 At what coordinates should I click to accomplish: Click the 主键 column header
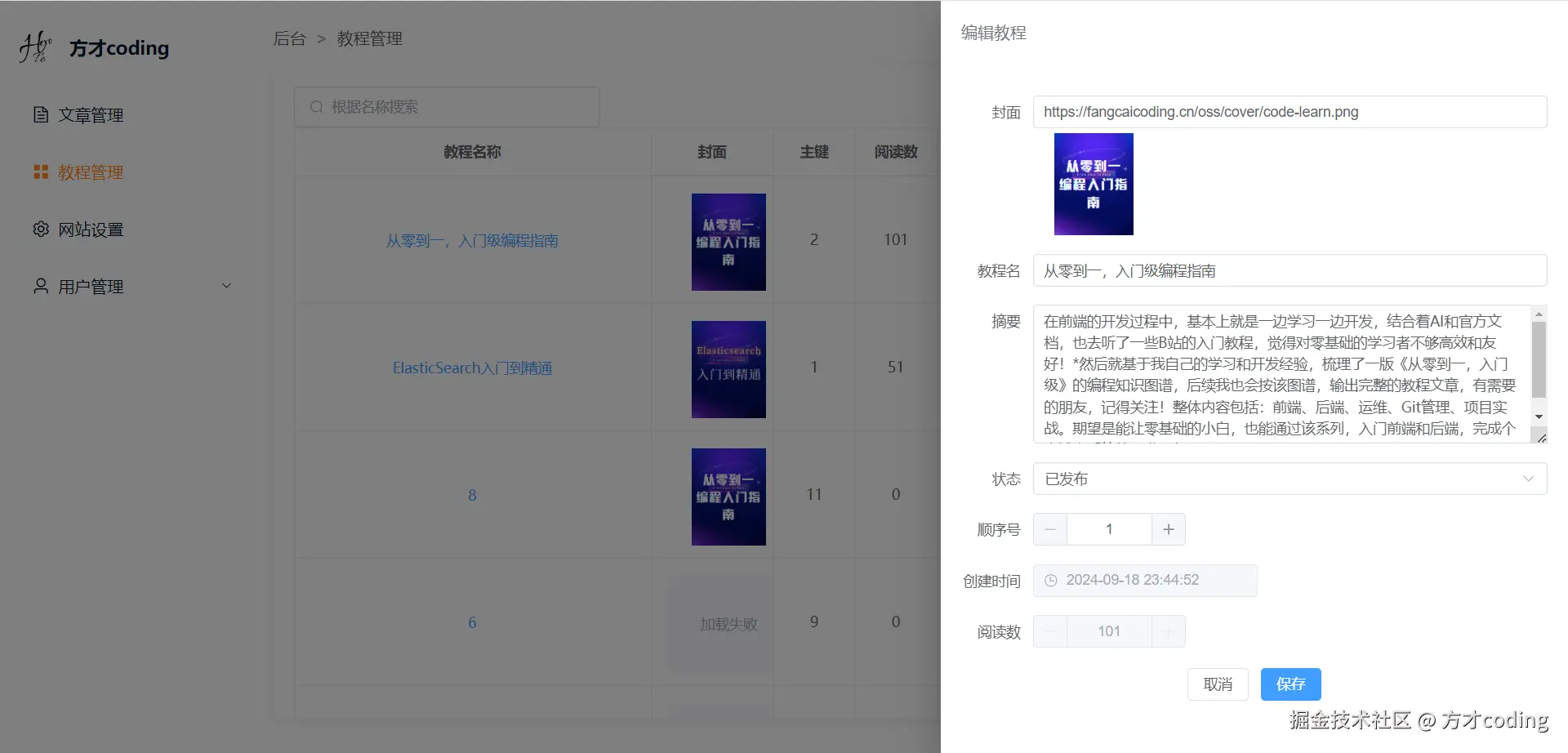point(814,152)
